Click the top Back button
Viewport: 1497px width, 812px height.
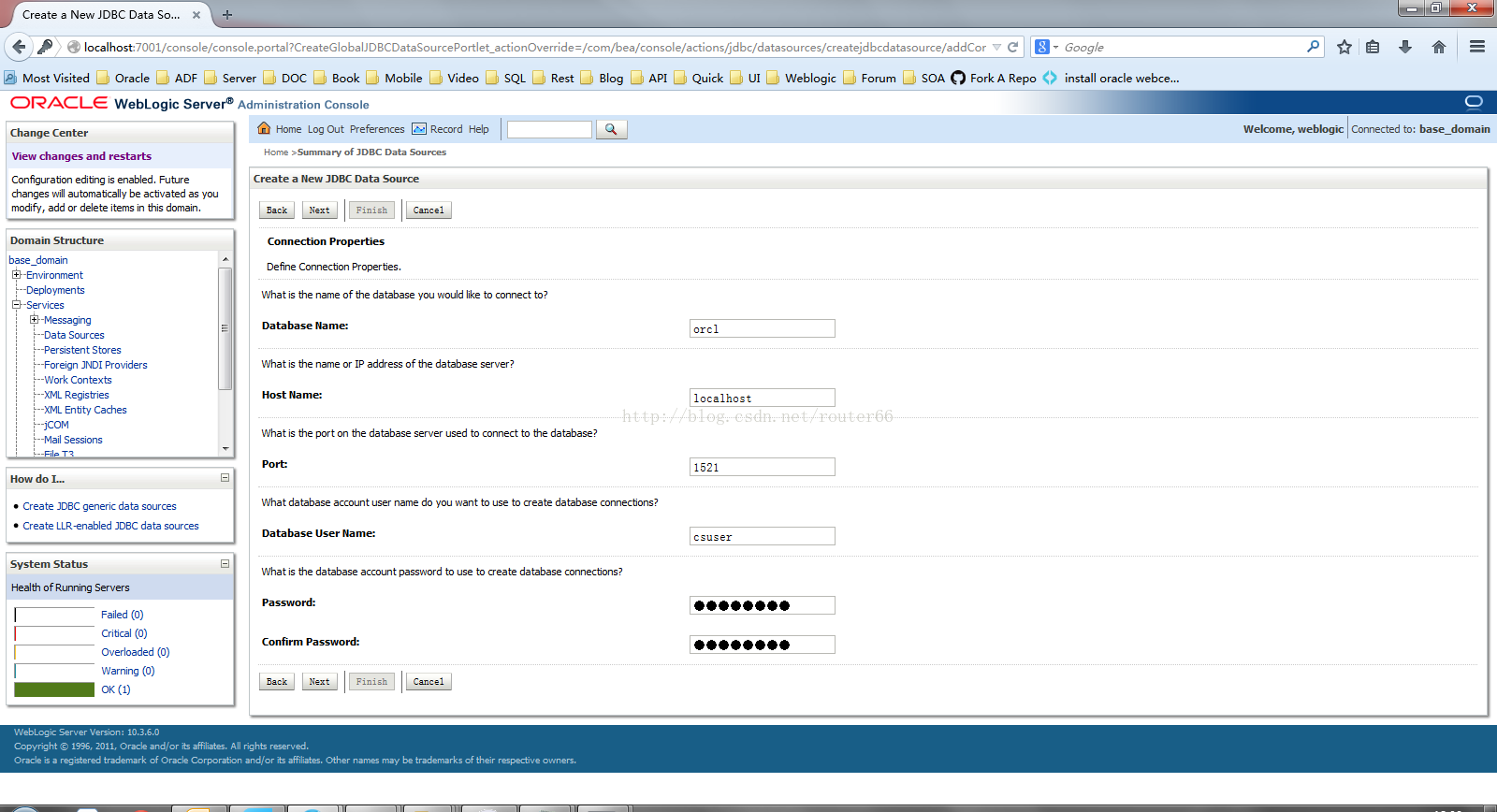pos(277,210)
